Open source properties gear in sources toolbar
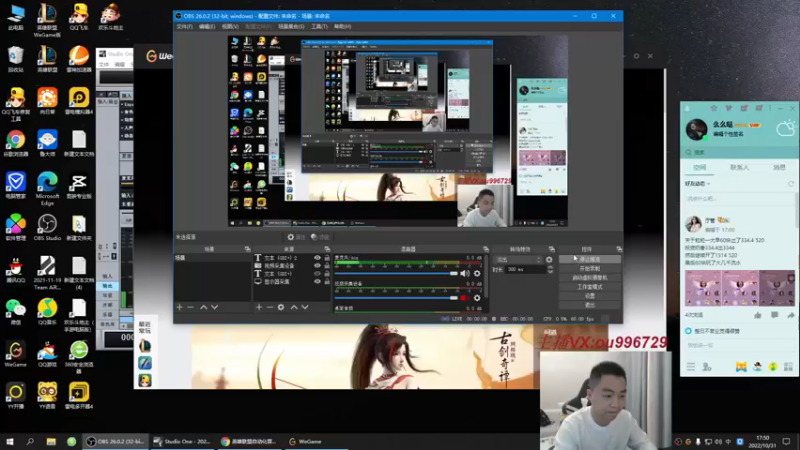This screenshot has width=800, height=450. pos(281,307)
